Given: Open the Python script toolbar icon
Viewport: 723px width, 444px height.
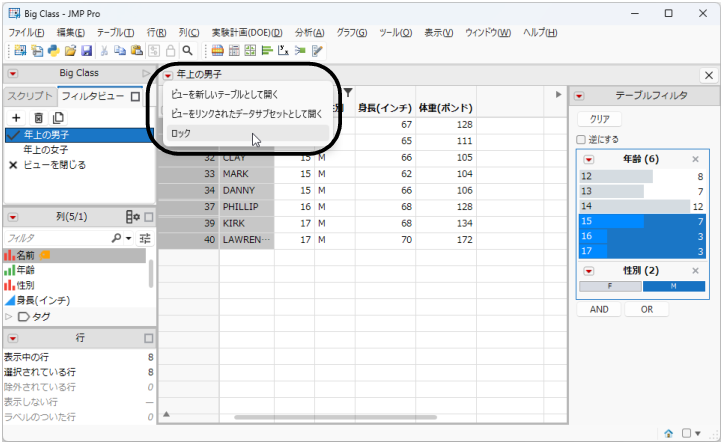Looking at the screenshot, I should point(53,50).
